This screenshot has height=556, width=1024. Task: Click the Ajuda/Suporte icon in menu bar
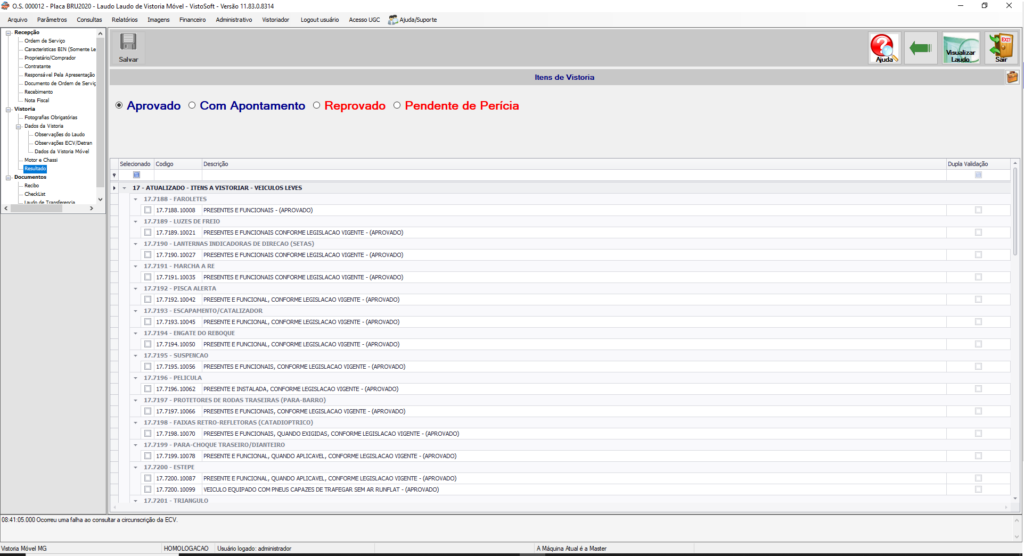click(393, 19)
